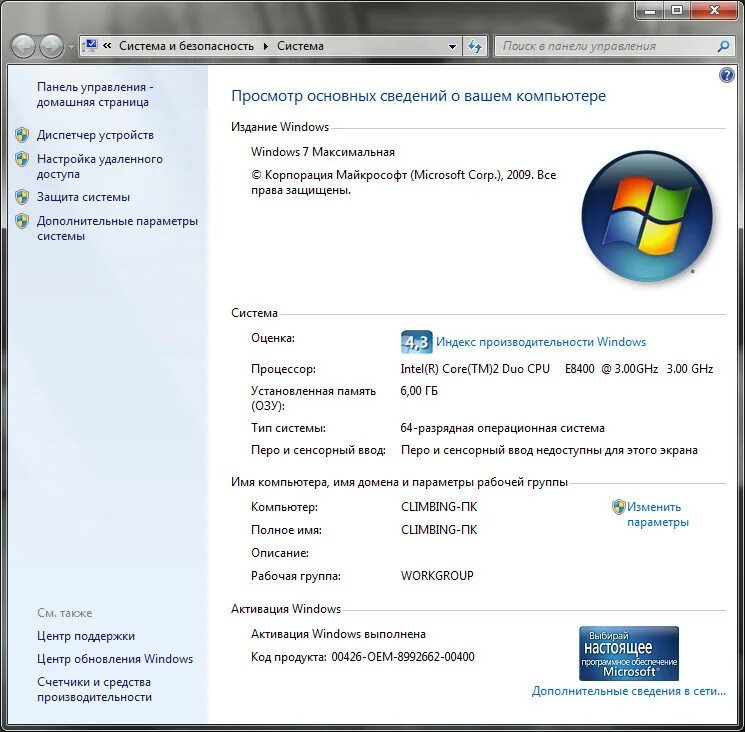Expand arrow after 'Система и безопасность'
Image resolution: width=745 pixels, height=732 pixels.
[x=266, y=46]
